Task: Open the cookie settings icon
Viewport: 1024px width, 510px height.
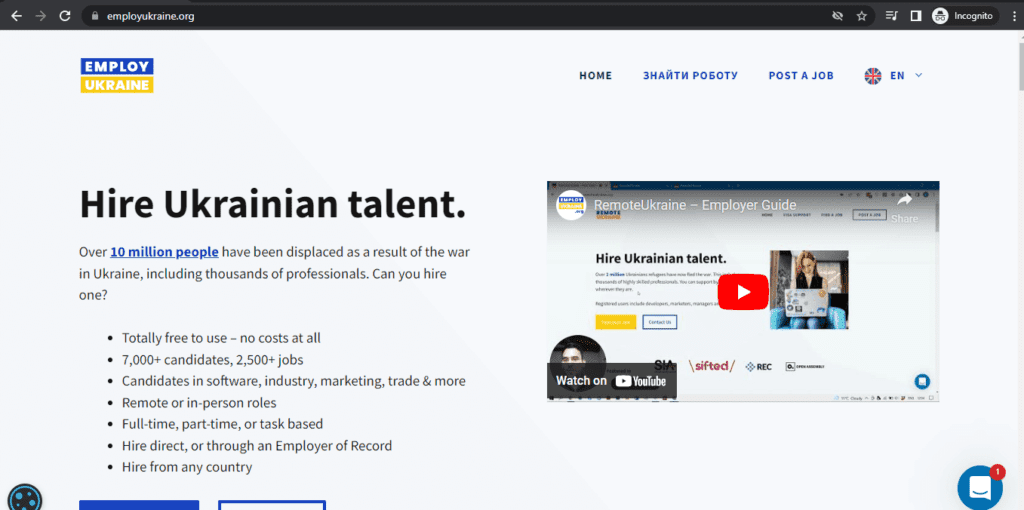Action: click(25, 499)
